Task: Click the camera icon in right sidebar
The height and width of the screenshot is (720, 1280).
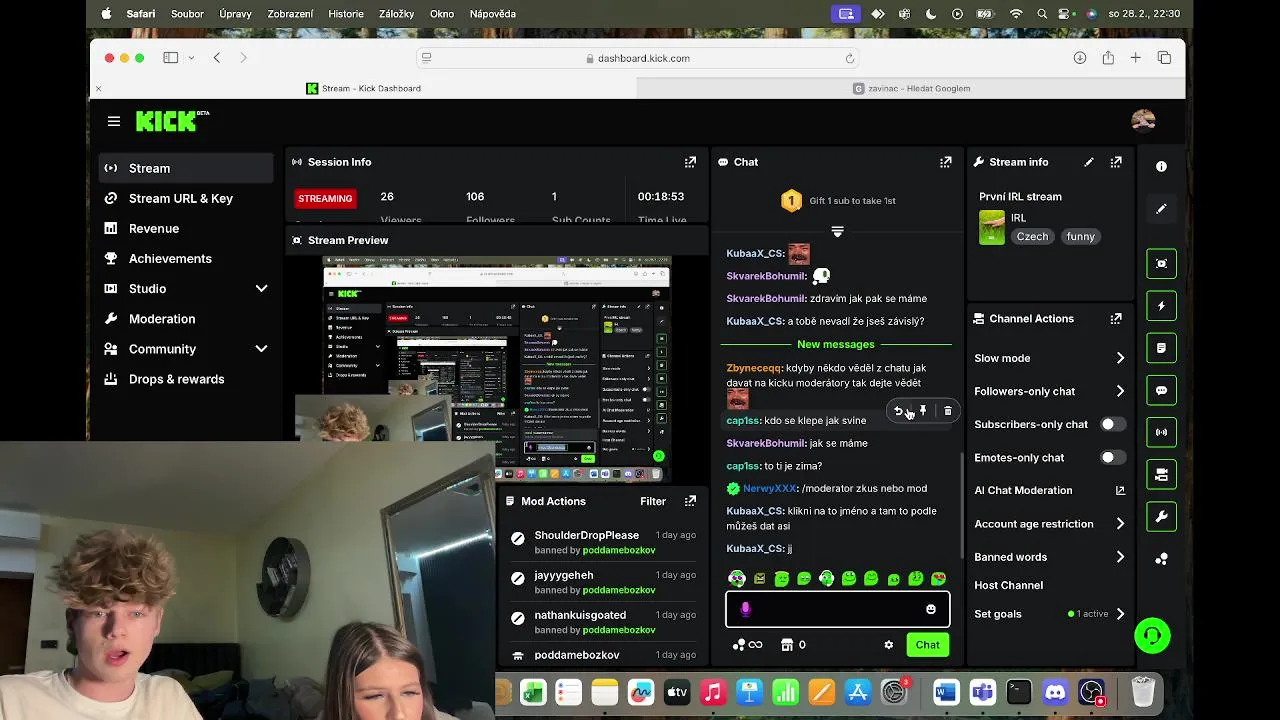Action: [1161, 475]
